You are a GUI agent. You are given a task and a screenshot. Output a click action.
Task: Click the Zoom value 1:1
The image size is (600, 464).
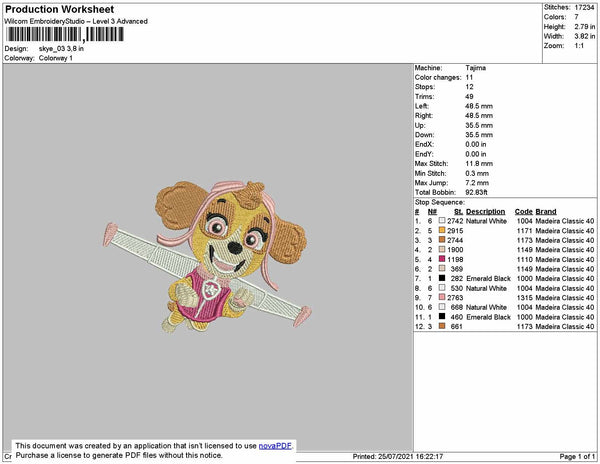[579, 46]
